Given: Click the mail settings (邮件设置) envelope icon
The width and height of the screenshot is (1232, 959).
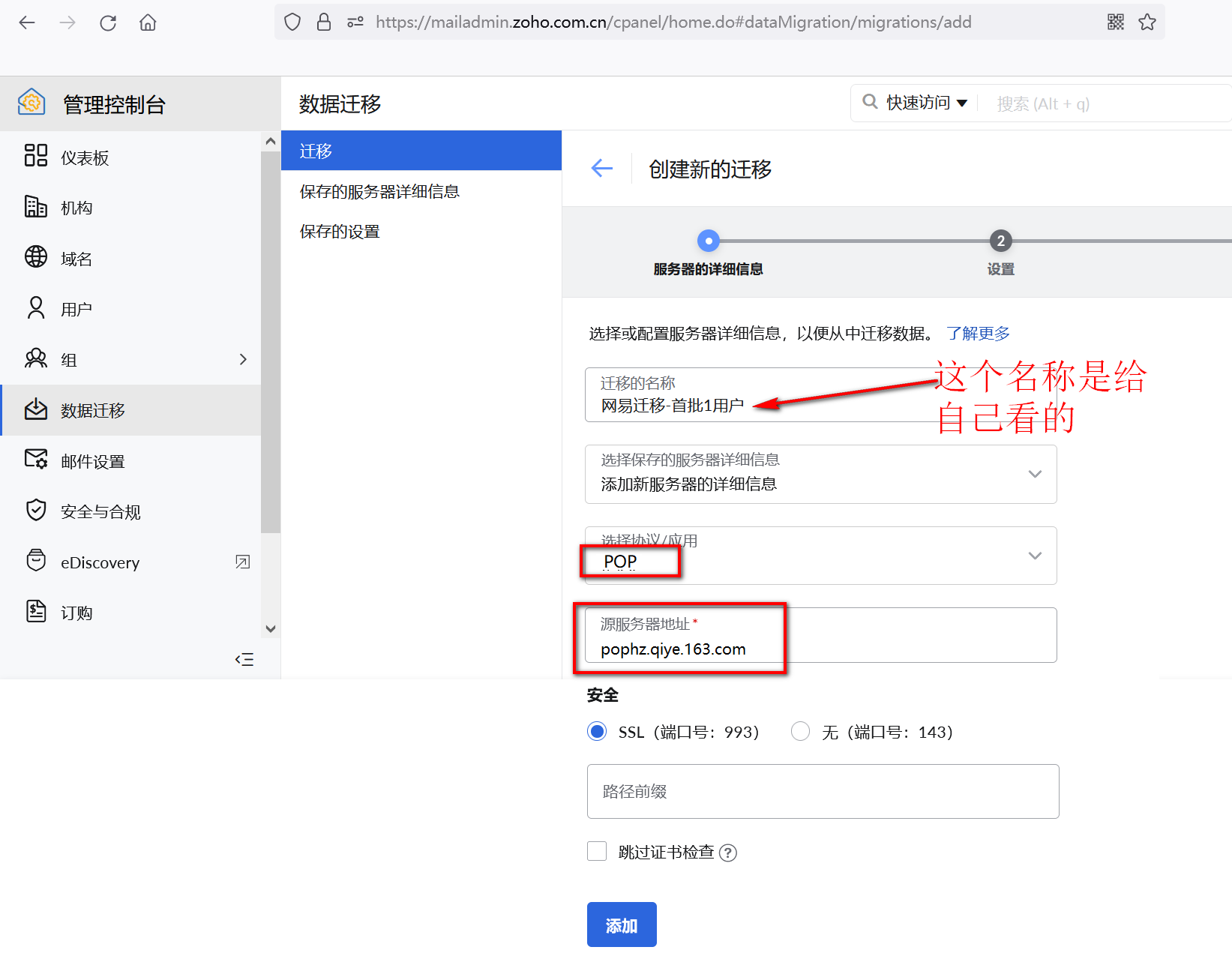Looking at the screenshot, I should click(x=36, y=459).
